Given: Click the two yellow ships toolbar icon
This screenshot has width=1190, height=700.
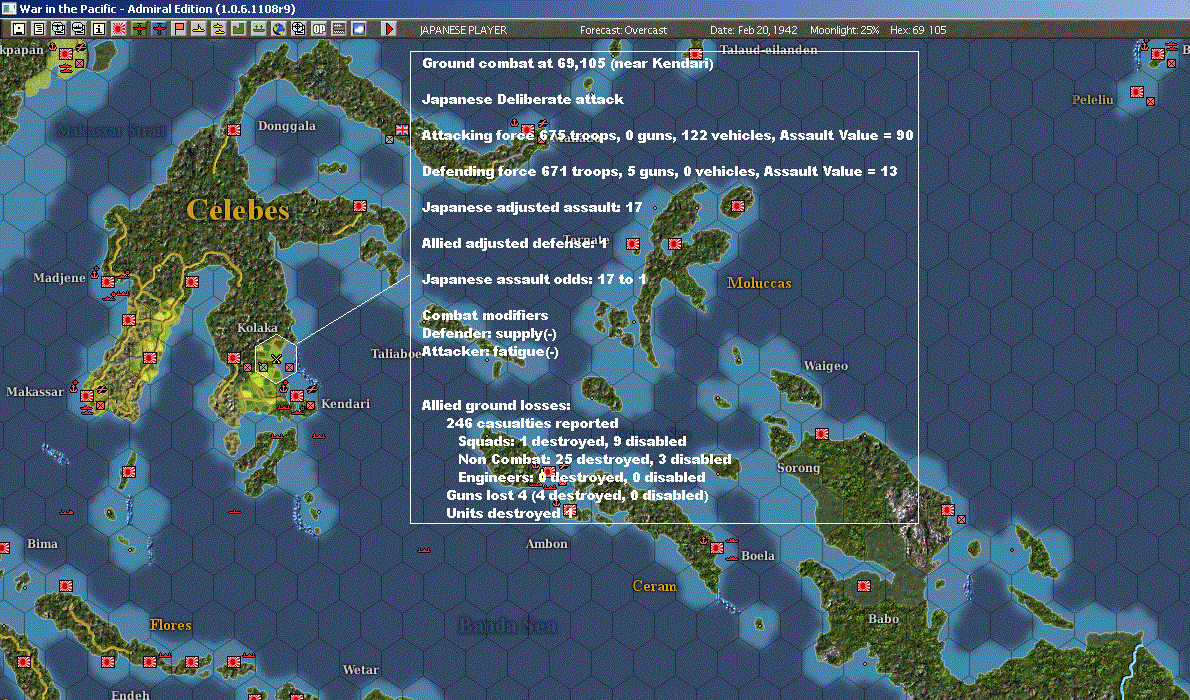Looking at the screenshot, I should tap(219, 29).
